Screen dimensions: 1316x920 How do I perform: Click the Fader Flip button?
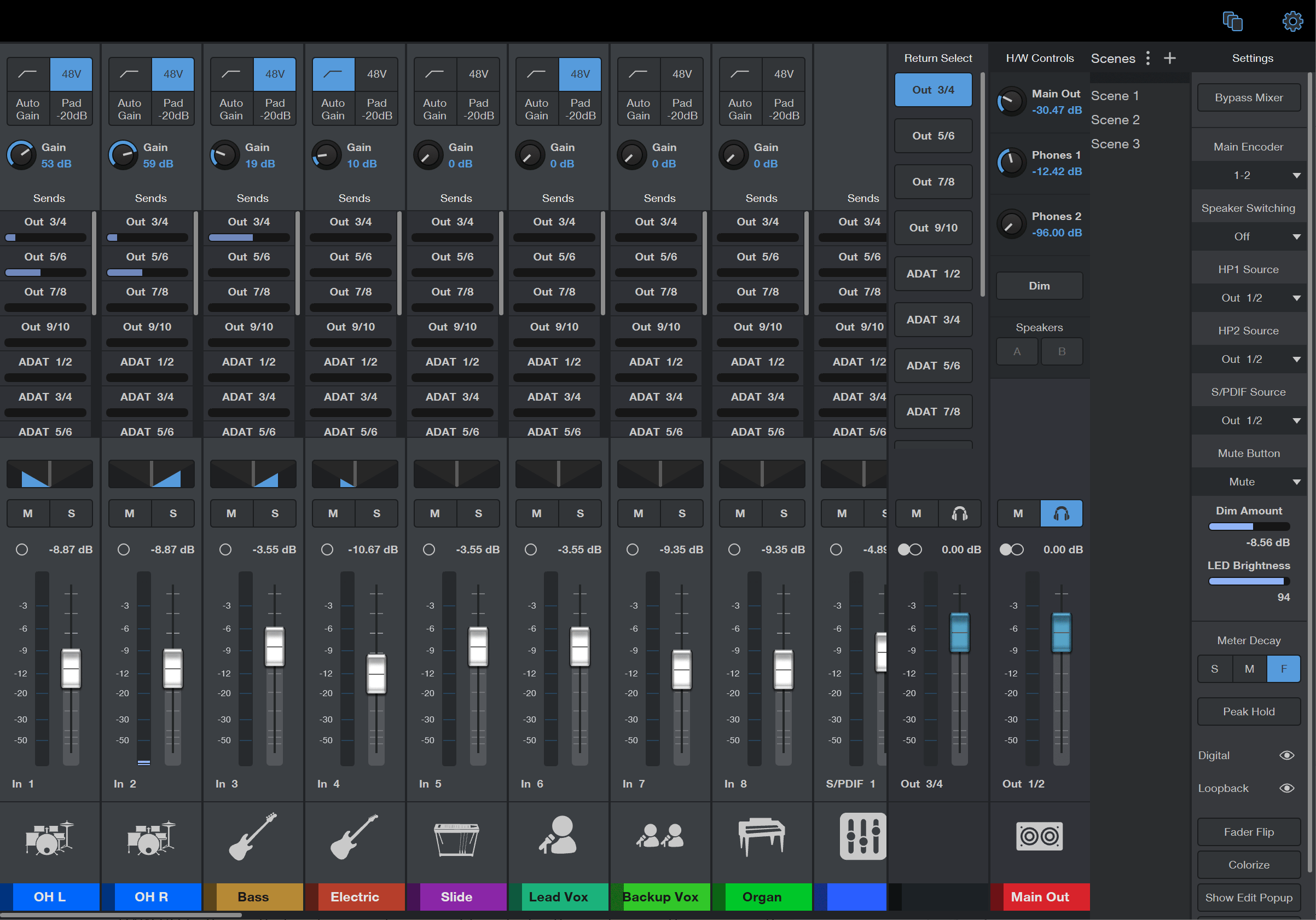click(1249, 832)
